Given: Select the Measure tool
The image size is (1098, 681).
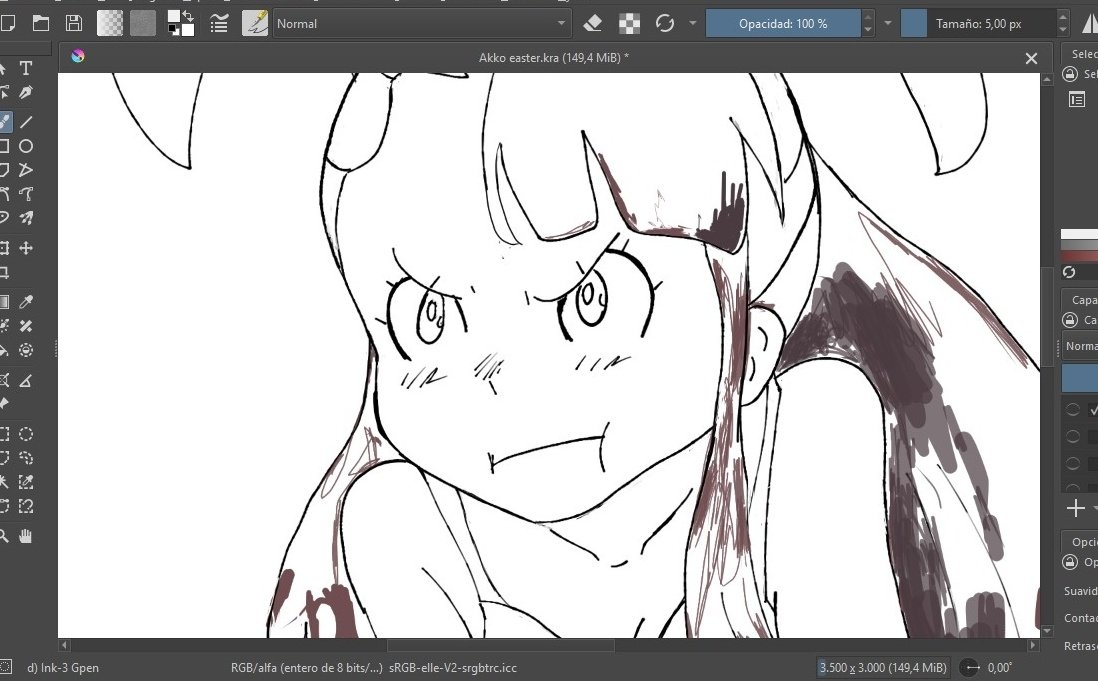Looking at the screenshot, I should click(26, 381).
